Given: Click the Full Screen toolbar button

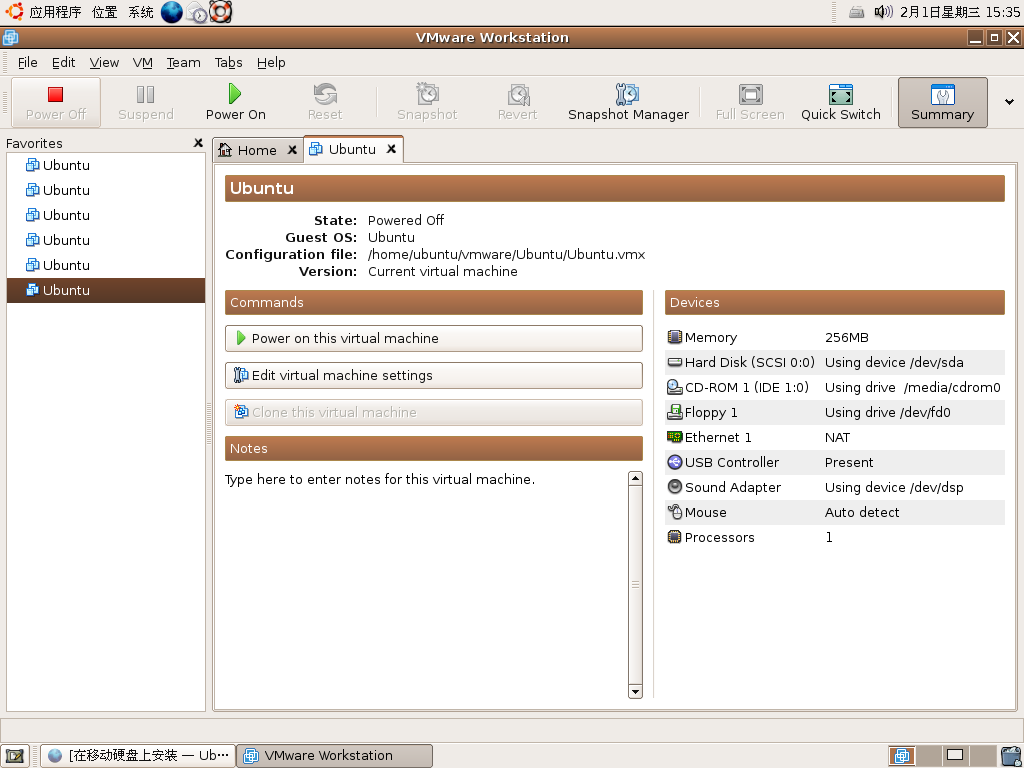Looking at the screenshot, I should pyautogui.click(x=750, y=103).
